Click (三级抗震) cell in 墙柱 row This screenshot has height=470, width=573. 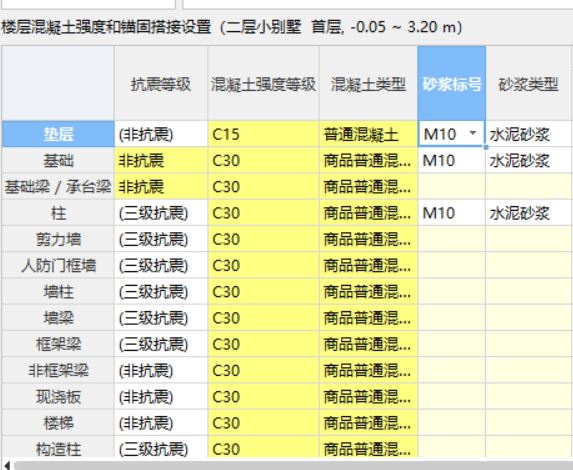click(x=161, y=292)
